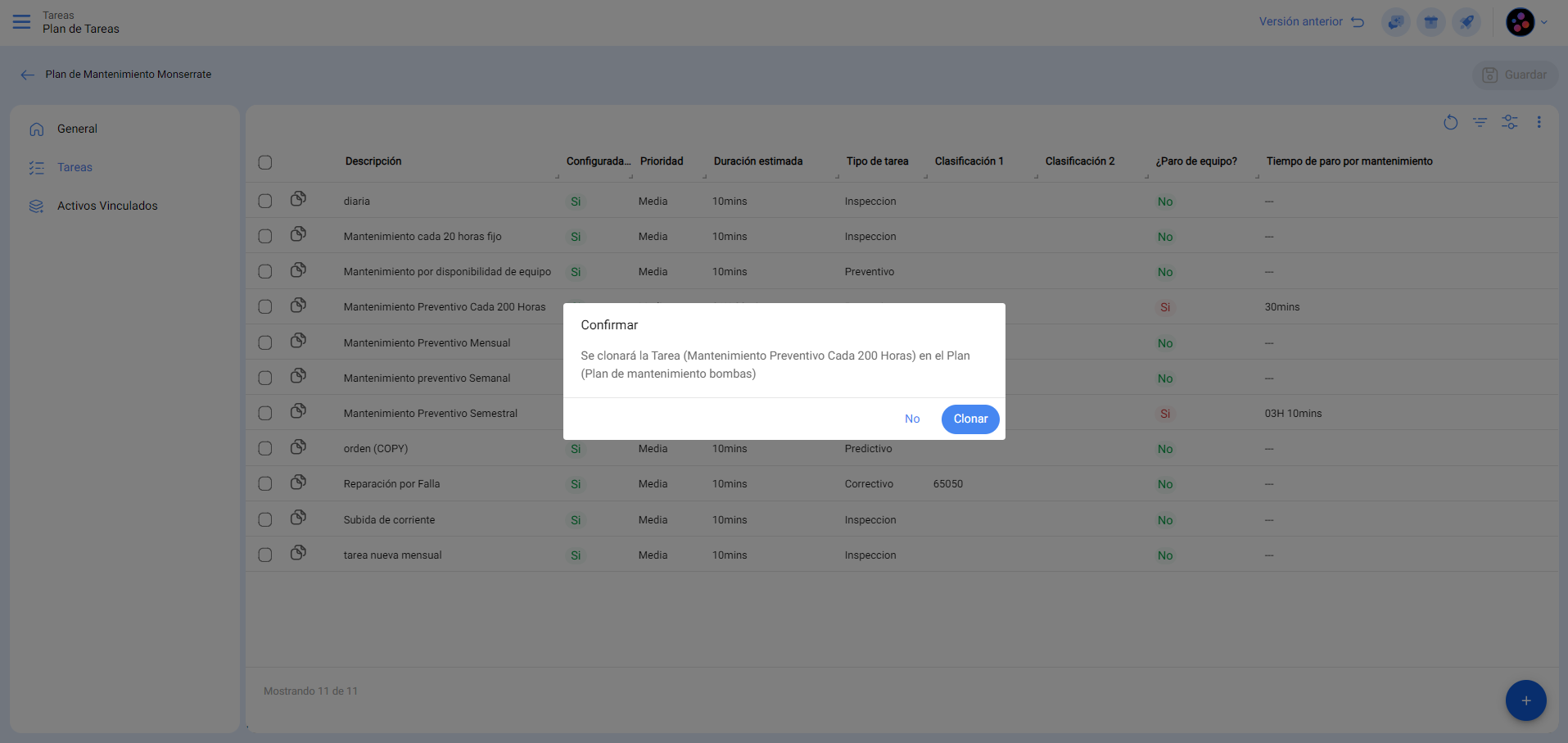Toggle the select-all checkbox in the header

265,162
